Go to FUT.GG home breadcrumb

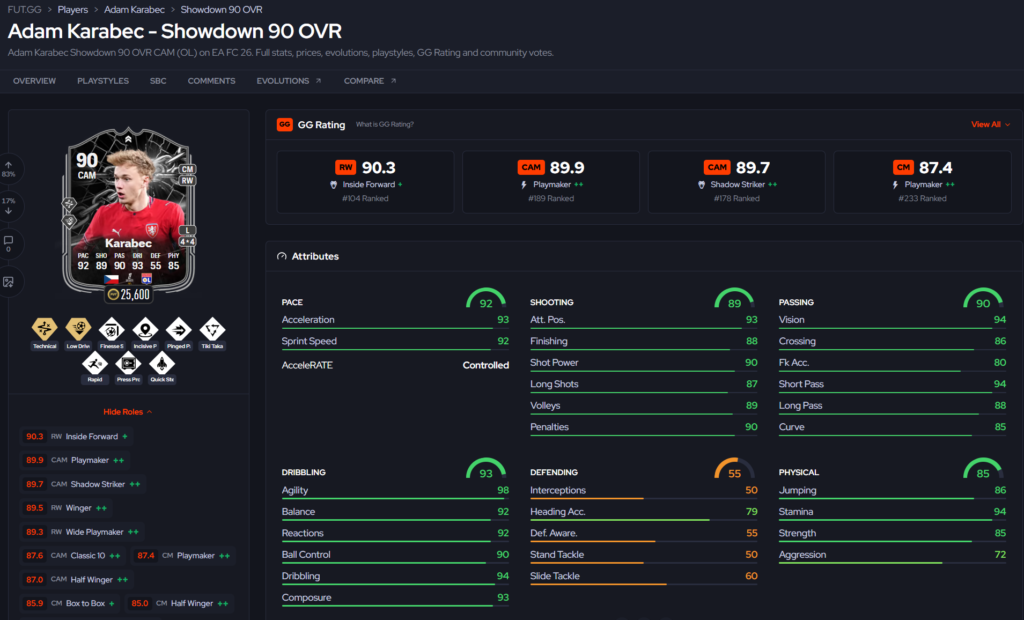click(x=25, y=10)
